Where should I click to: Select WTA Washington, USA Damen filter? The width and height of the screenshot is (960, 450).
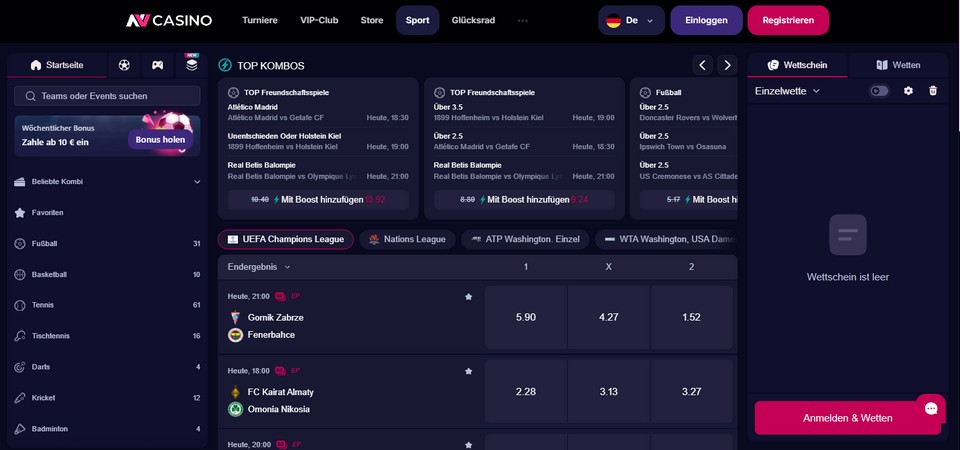(666, 239)
